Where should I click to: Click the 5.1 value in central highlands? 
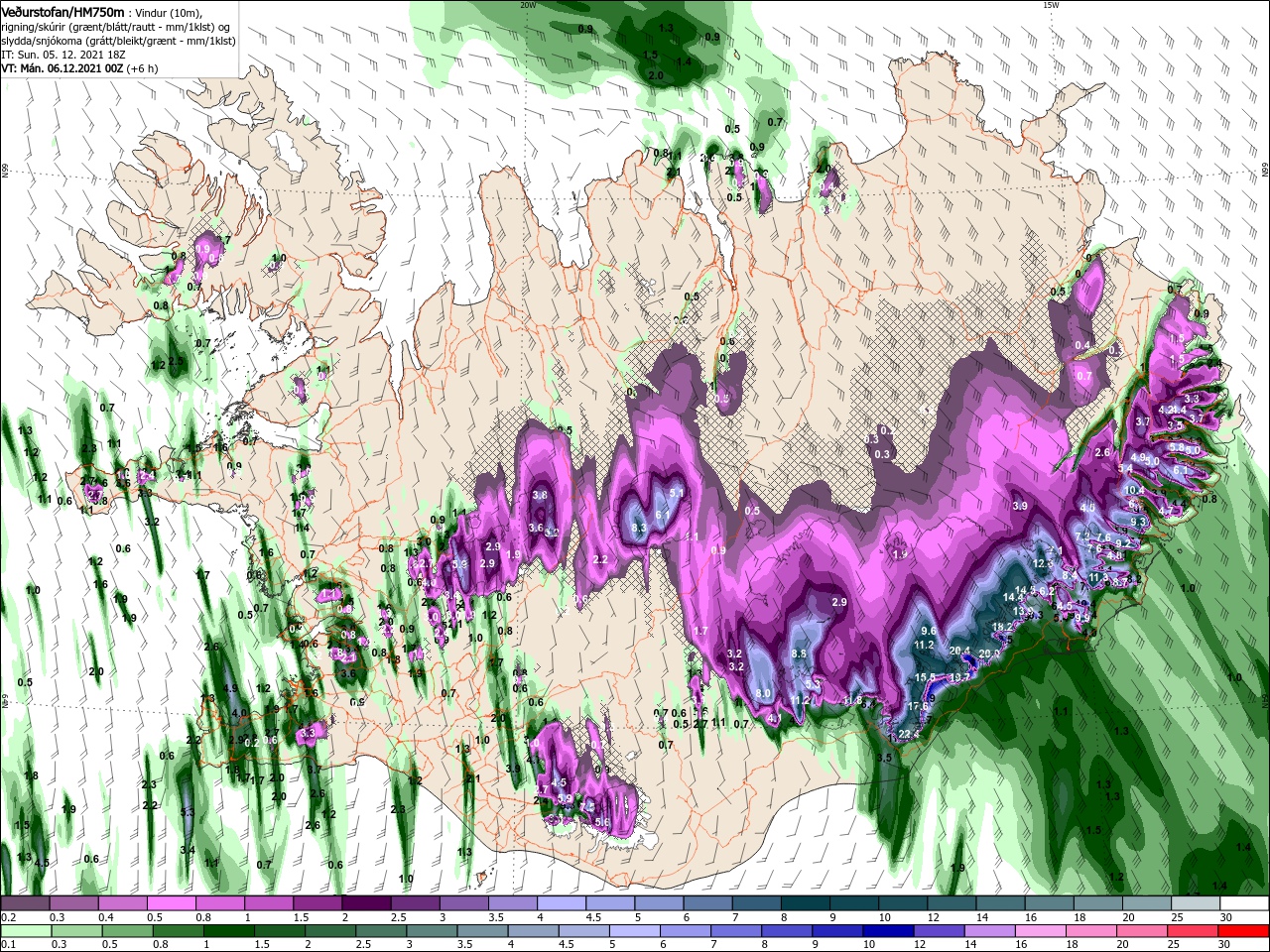[678, 492]
